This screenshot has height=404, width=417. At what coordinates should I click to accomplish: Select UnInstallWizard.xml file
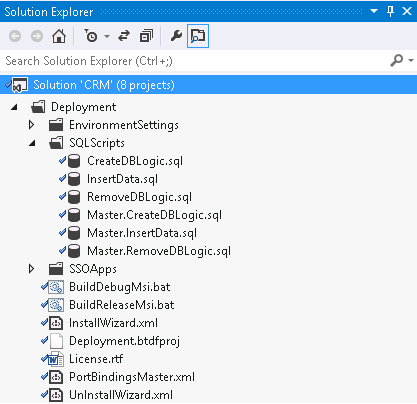pos(121,395)
